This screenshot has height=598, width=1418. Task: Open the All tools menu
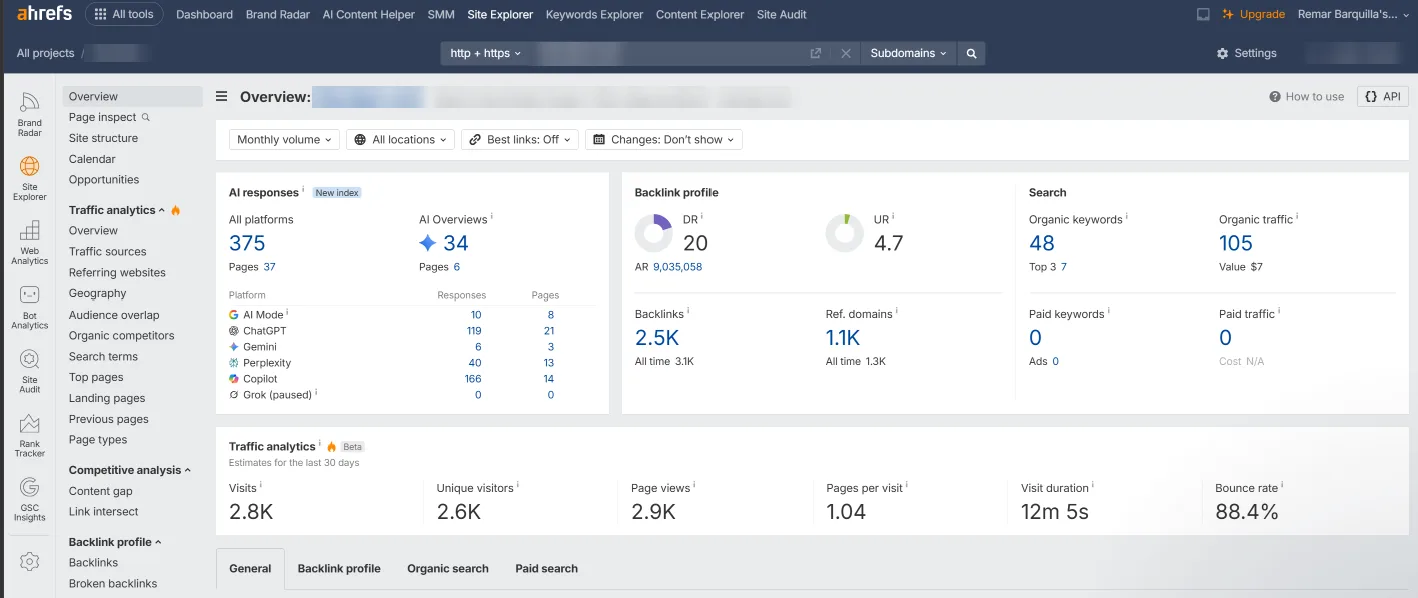point(124,14)
